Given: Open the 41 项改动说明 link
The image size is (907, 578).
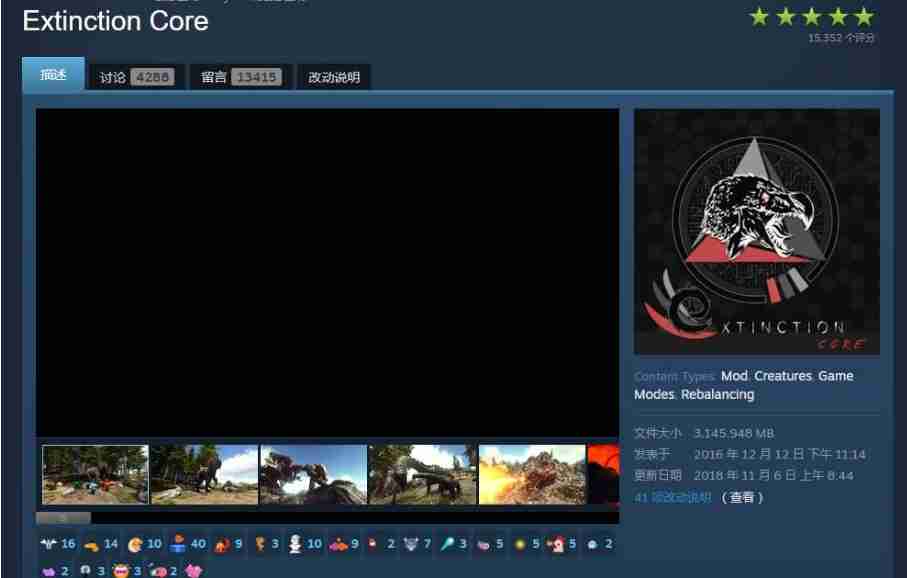Looking at the screenshot, I should [672, 497].
